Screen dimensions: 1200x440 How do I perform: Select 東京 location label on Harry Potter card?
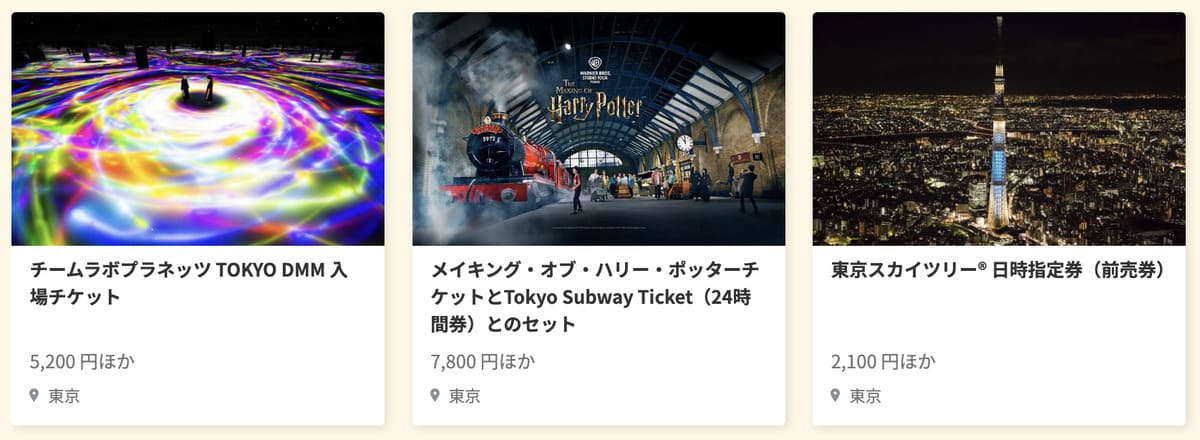(464, 396)
